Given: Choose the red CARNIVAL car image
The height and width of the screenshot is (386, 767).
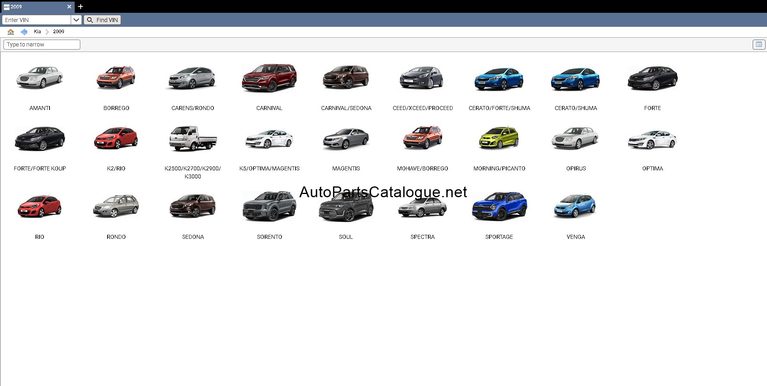Looking at the screenshot, I should click(269, 77).
